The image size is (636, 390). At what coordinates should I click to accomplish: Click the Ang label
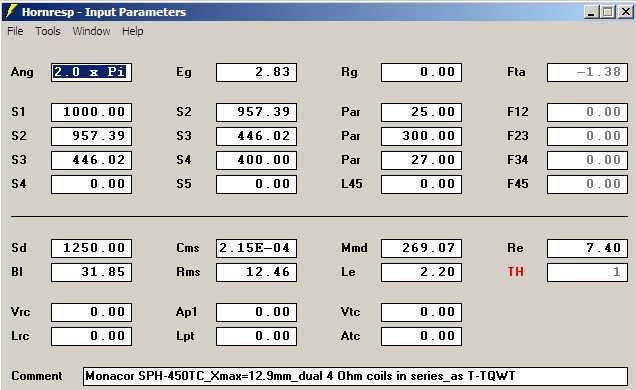click(22, 72)
